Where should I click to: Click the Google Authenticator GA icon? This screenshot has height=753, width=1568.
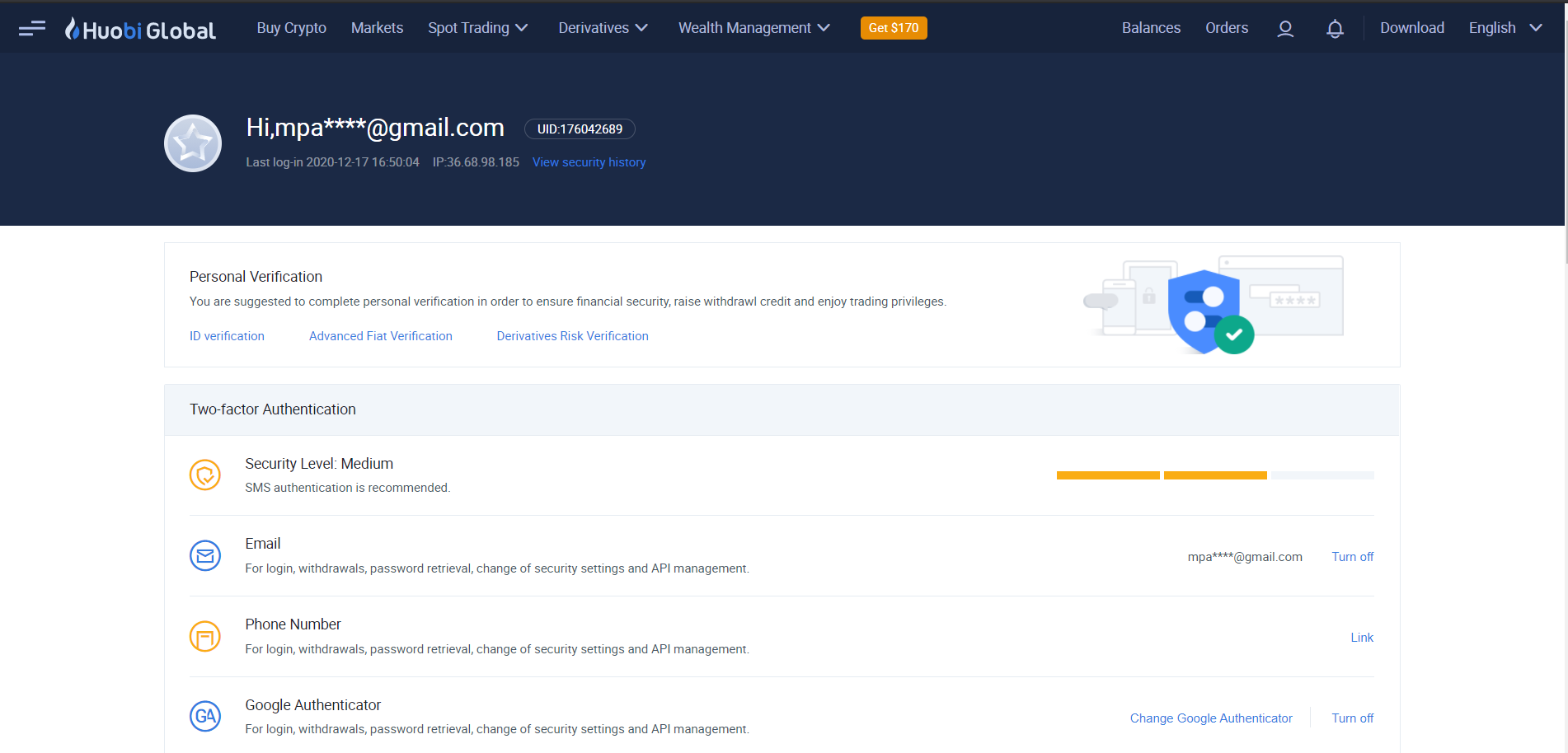[205, 716]
